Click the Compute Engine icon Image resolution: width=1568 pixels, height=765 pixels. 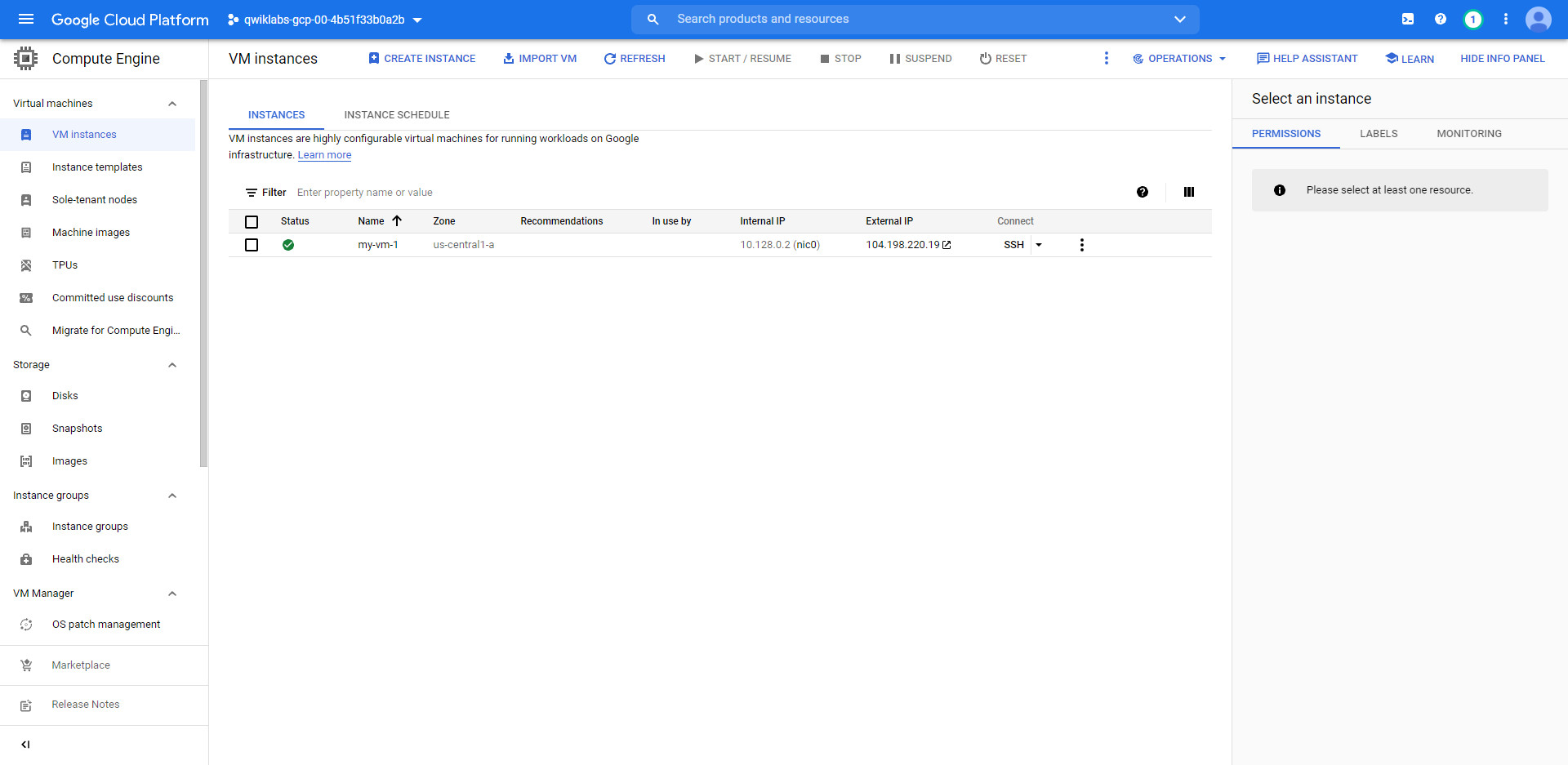point(25,58)
